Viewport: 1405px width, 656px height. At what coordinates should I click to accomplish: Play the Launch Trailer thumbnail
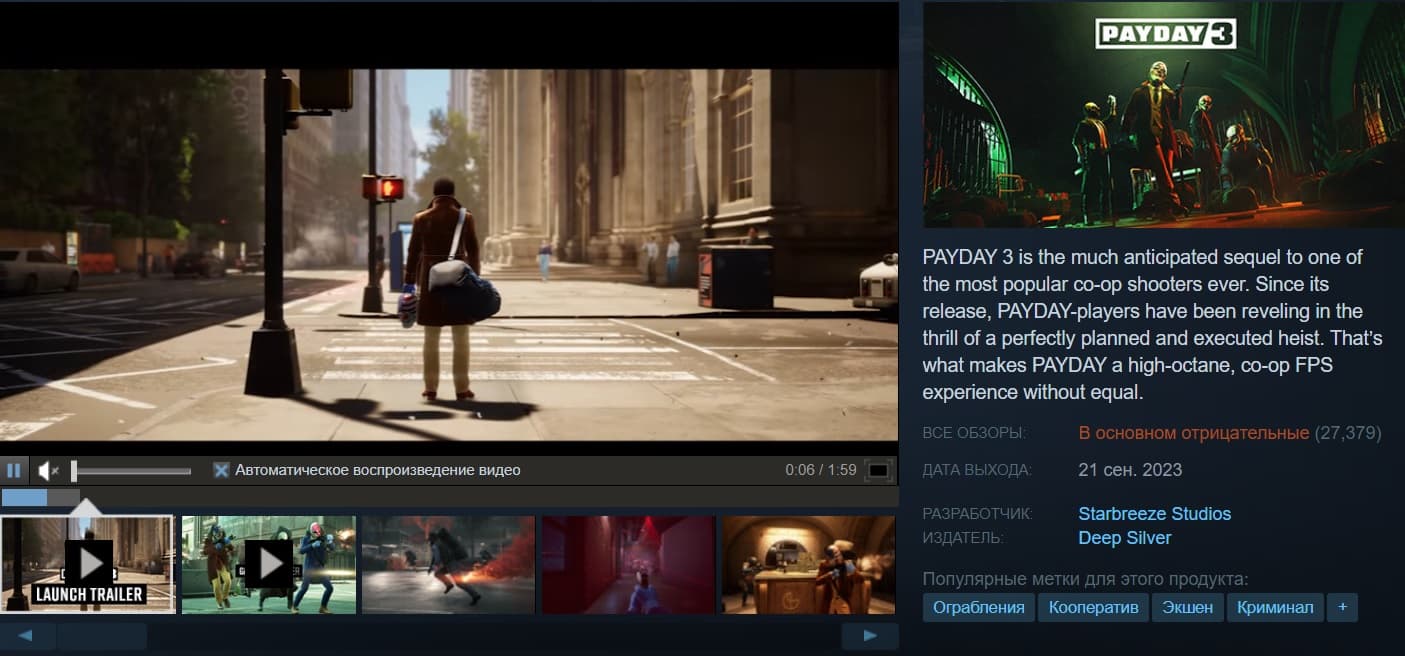pyautogui.click(x=88, y=565)
